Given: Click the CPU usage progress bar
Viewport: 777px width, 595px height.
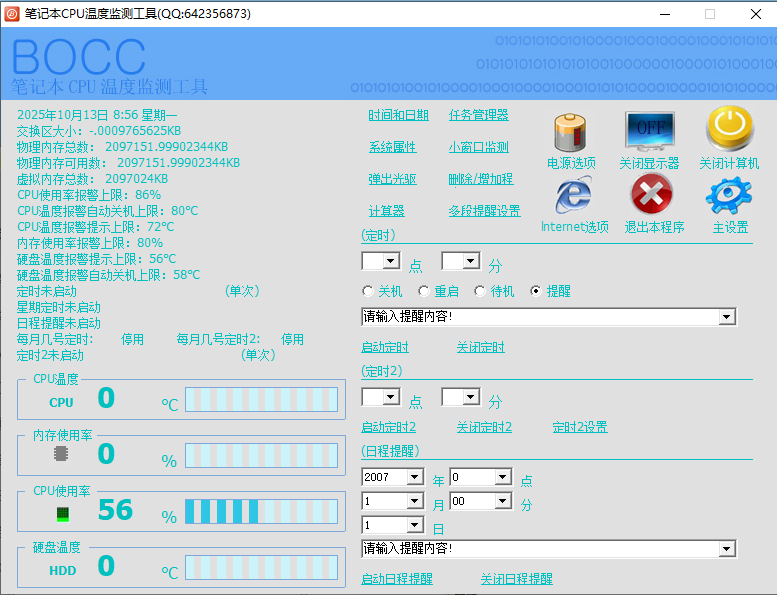Looking at the screenshot, I should click(261, 510).
